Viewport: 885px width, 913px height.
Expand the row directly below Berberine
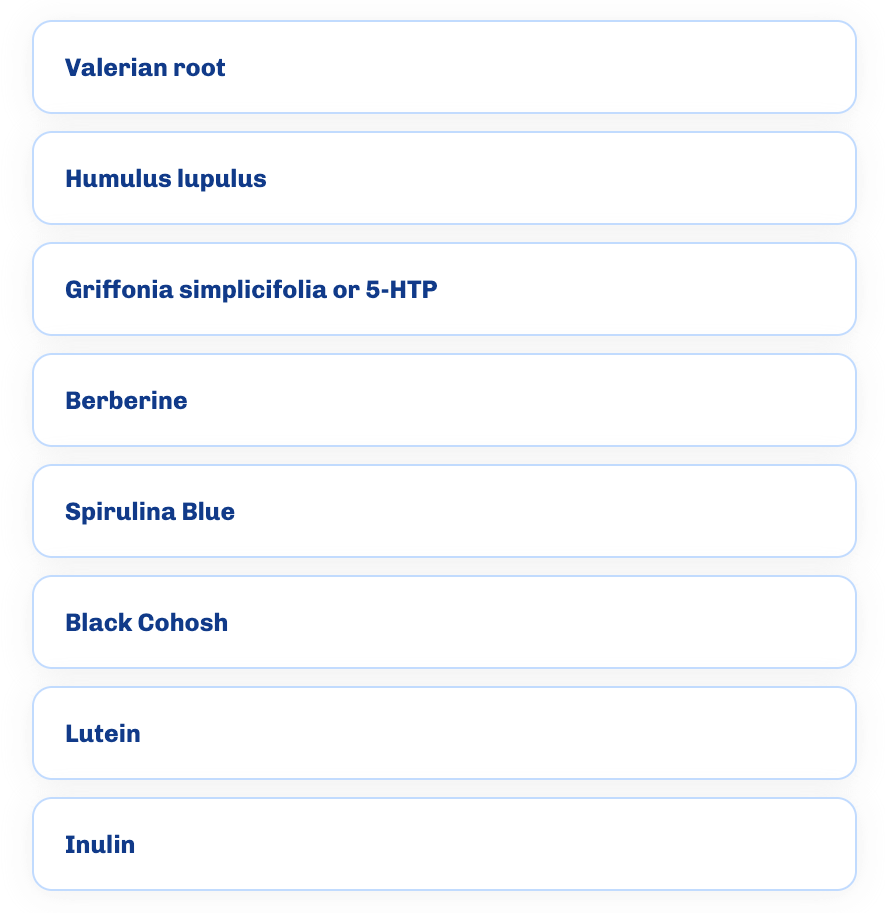click(444, 511)
